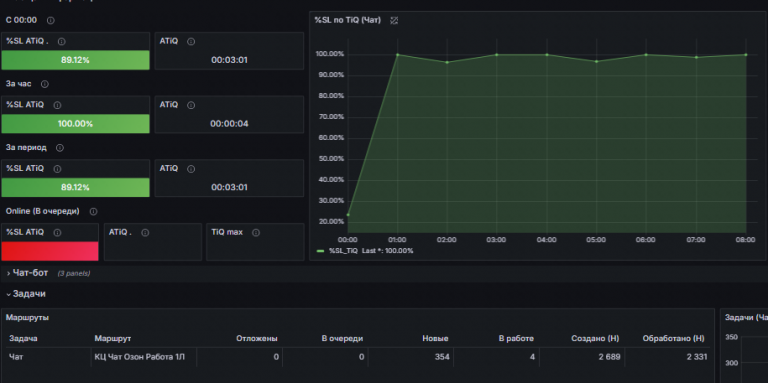This screenshot has height=383, width=768.
Task: Collapse the Задачи row
Action: click(26, 294)
